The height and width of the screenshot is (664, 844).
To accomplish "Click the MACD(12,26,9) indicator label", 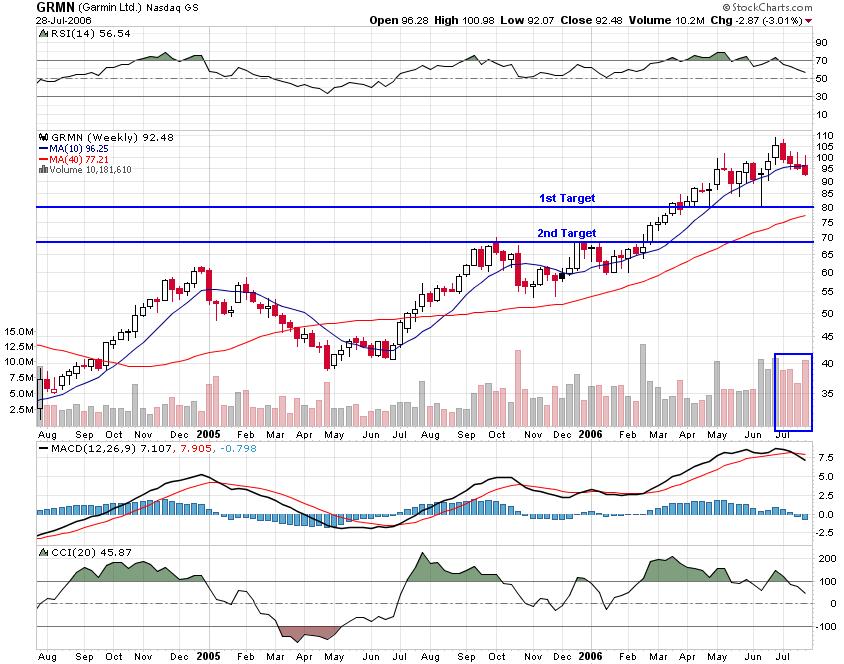I will [93, 448].
